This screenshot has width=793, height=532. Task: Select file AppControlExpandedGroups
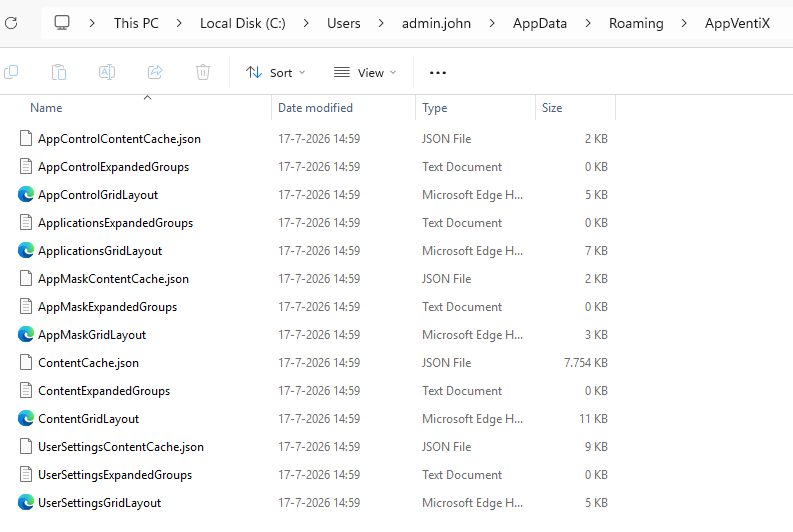pyautogui.click(x=113, y=167)
